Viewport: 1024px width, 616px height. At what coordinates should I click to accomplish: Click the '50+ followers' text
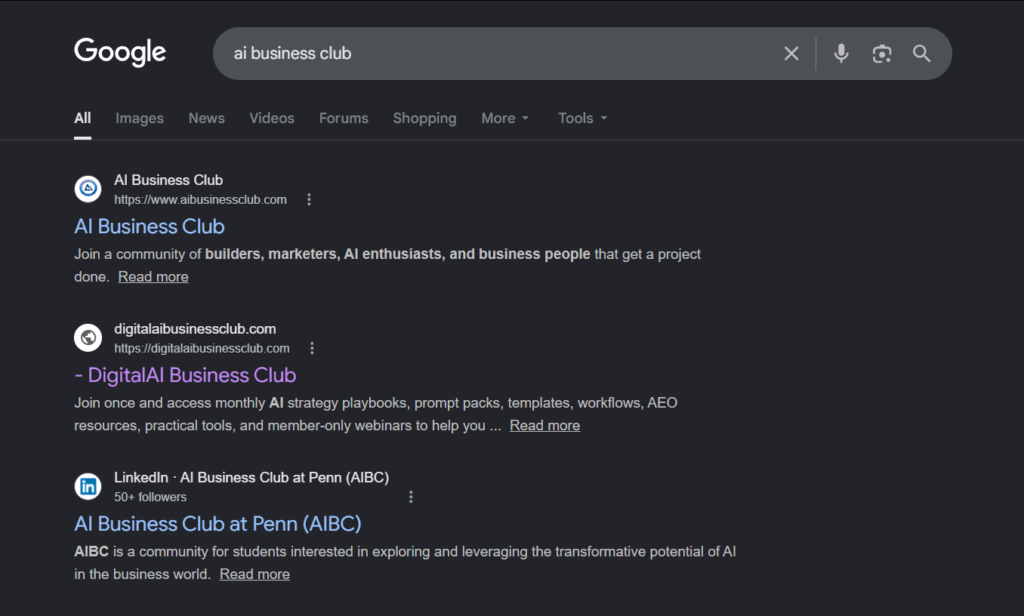coord(150,497)
